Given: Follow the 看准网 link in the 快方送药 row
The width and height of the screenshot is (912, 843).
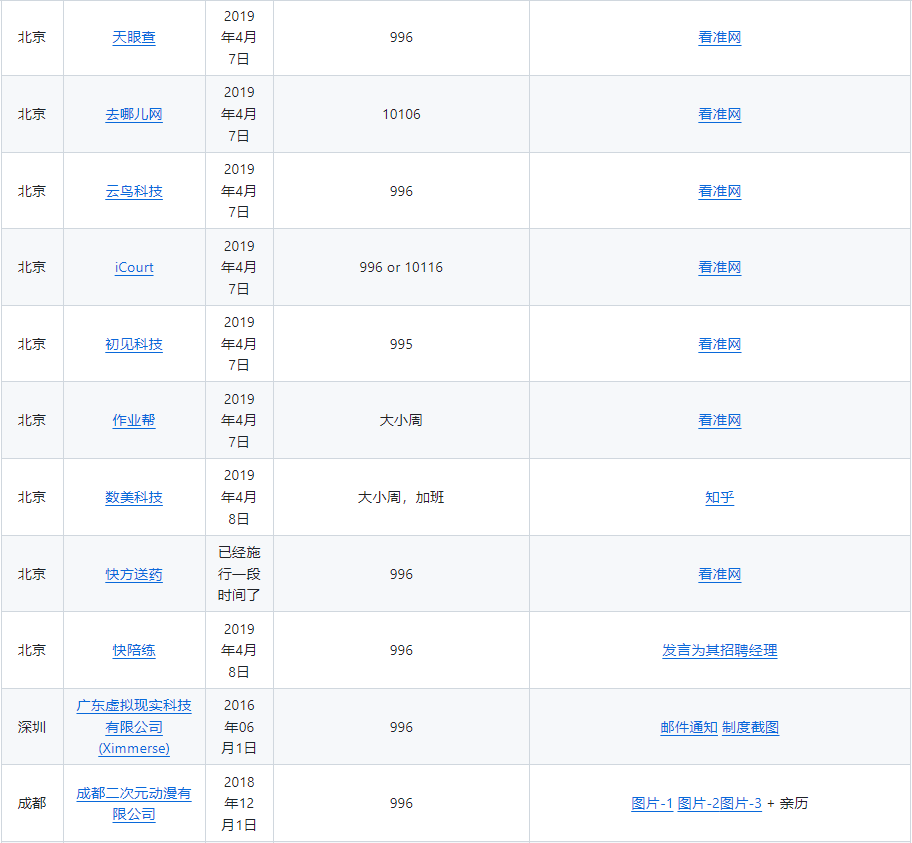Looking at the screenshot, I should [x=719, y=574].
